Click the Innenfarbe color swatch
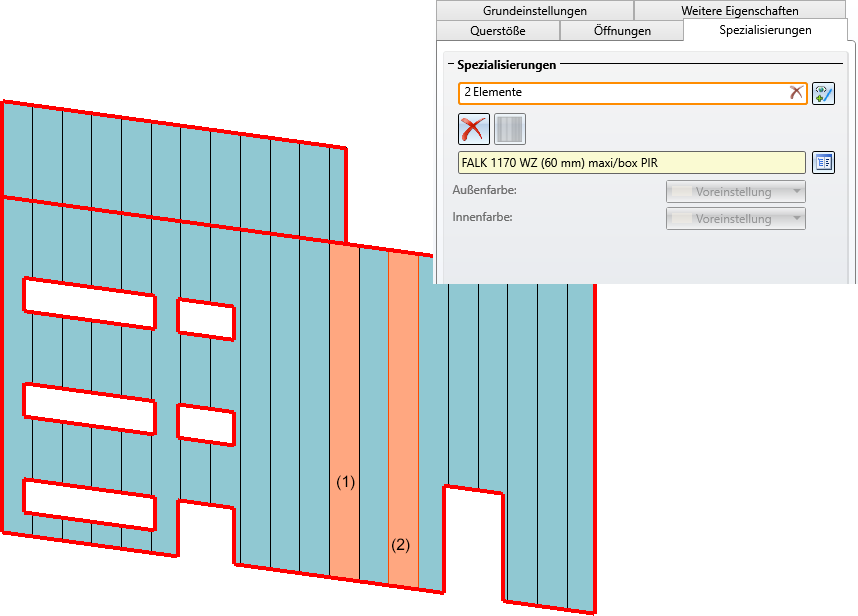858x616 pixels. tap(682, 218)
